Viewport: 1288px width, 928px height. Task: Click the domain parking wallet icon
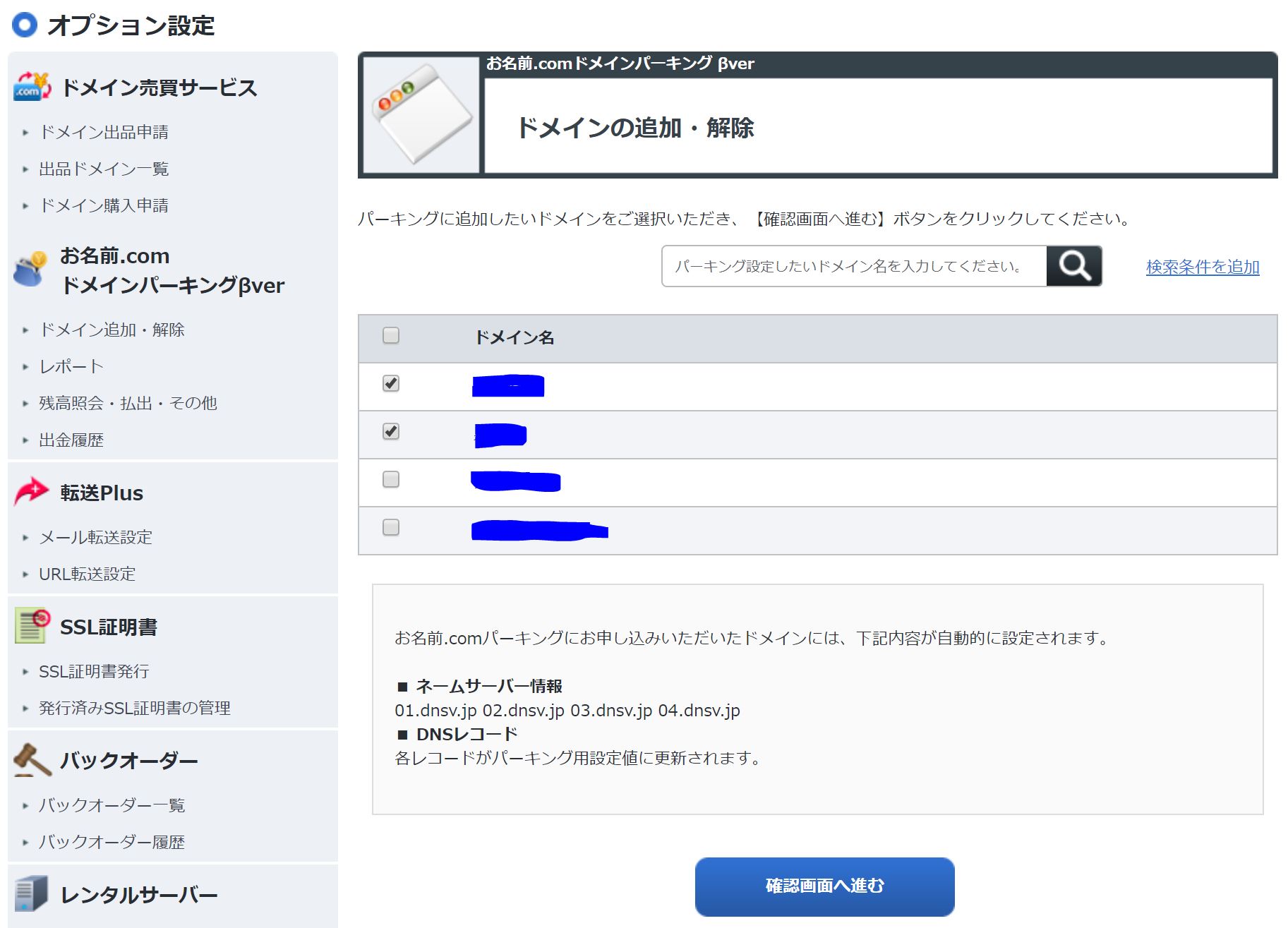coord(30,270)
